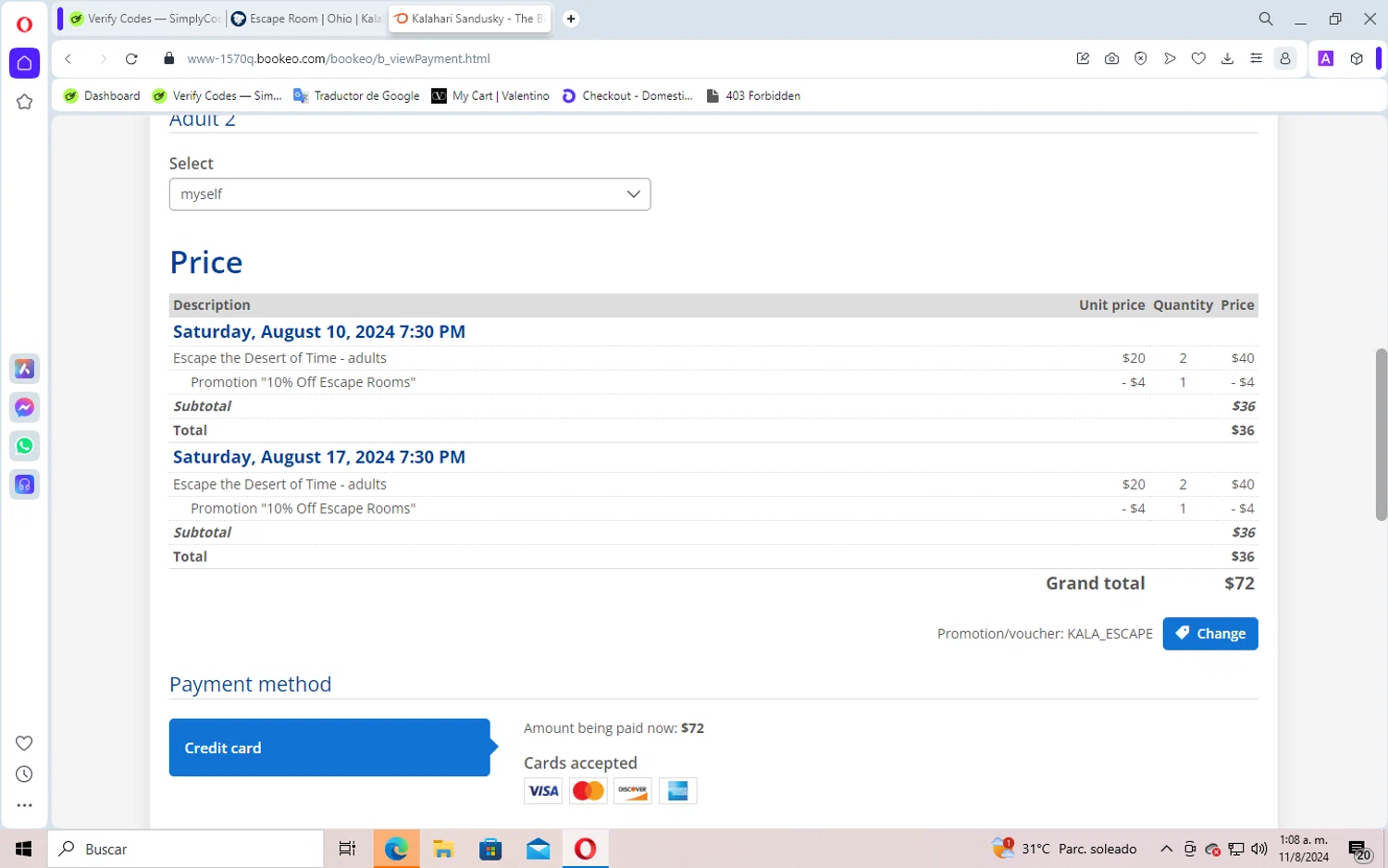1388x868 pixels.
Task: Open sidebar three-dots setup menu
Action: pyautogui.click(x=25, y=806)
